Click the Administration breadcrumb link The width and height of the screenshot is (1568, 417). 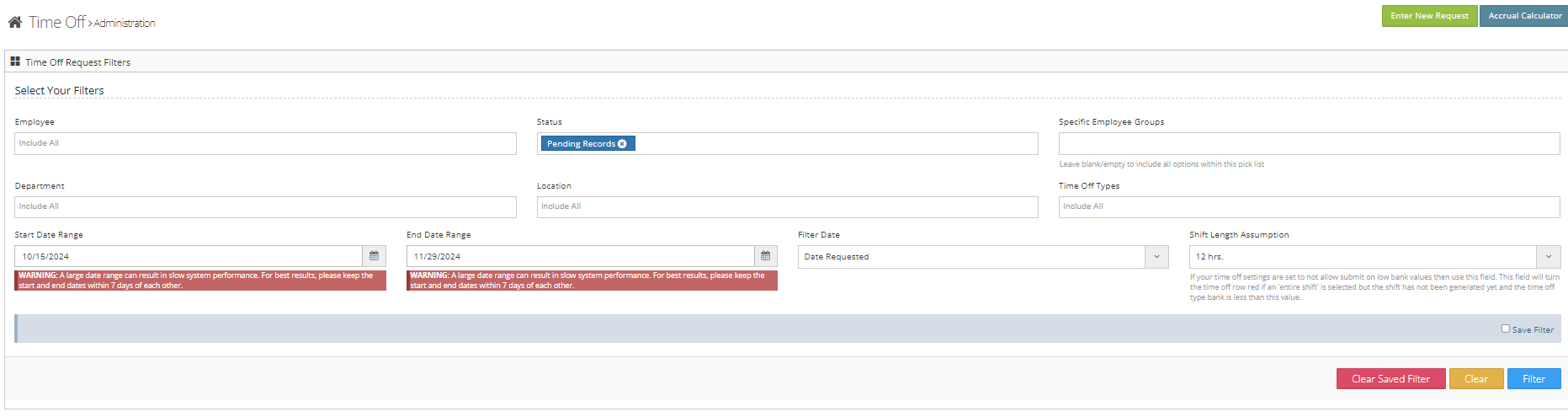point(125,24)
